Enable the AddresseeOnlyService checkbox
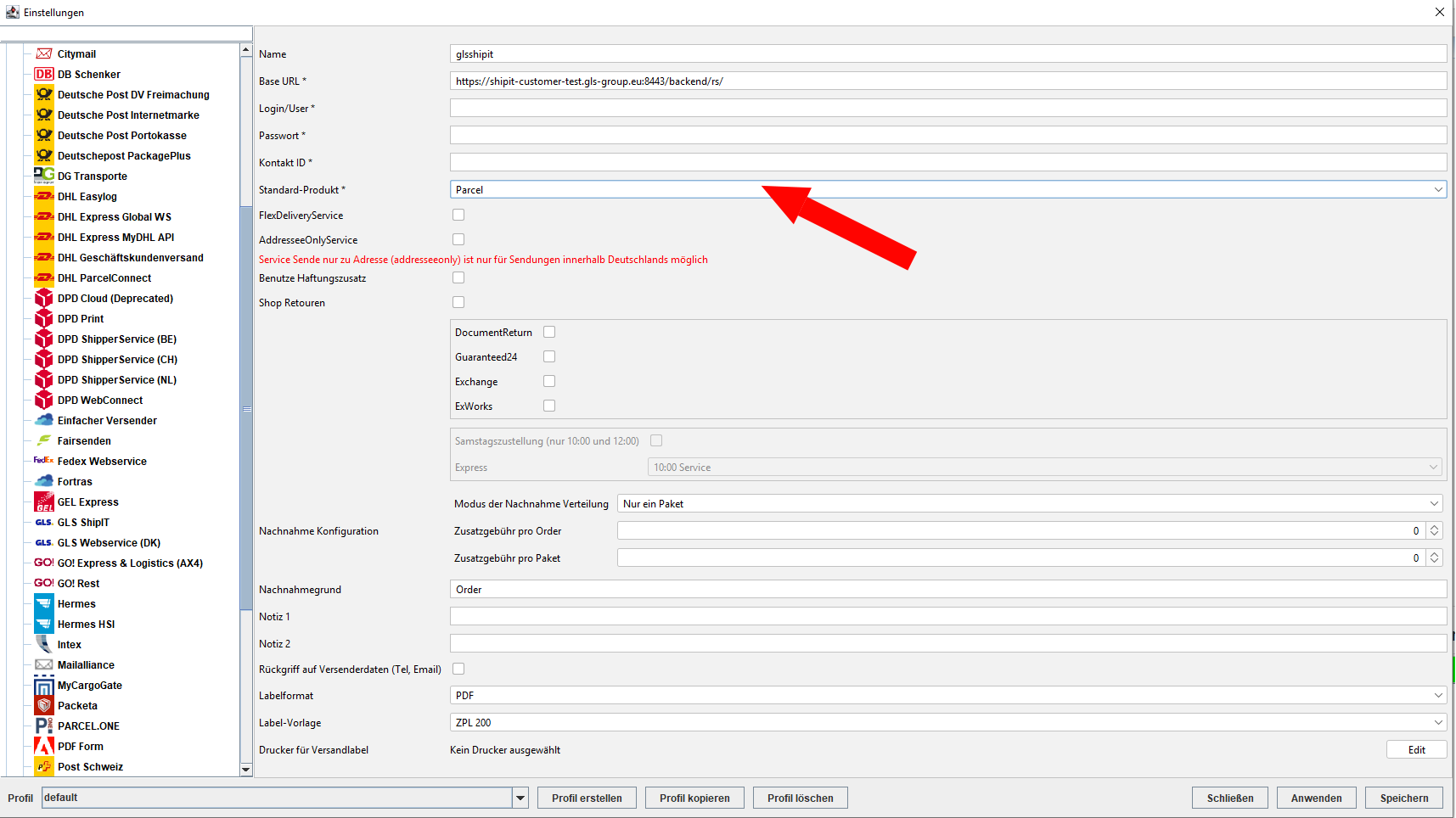1456x818 pixels. point(458,239)
